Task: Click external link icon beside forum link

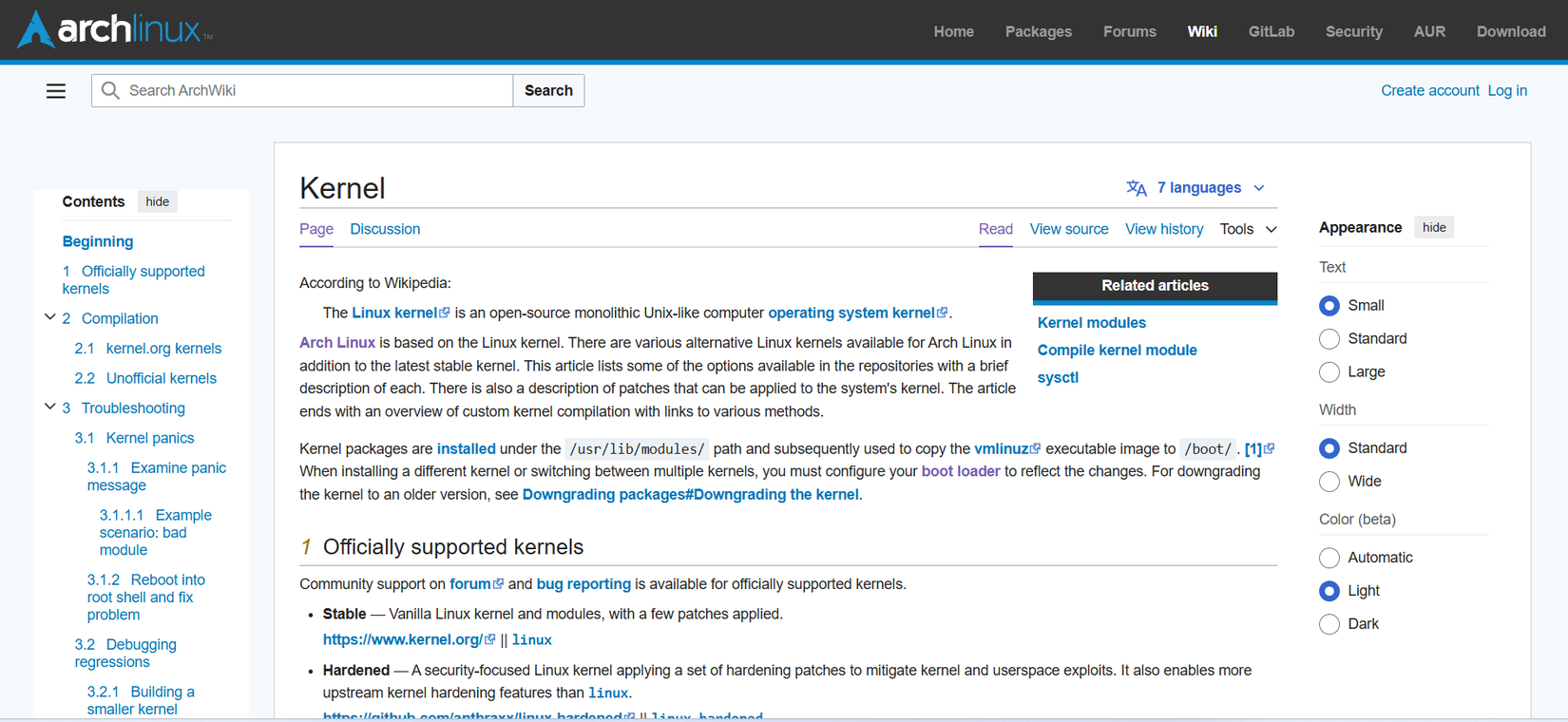Action: 498,584
